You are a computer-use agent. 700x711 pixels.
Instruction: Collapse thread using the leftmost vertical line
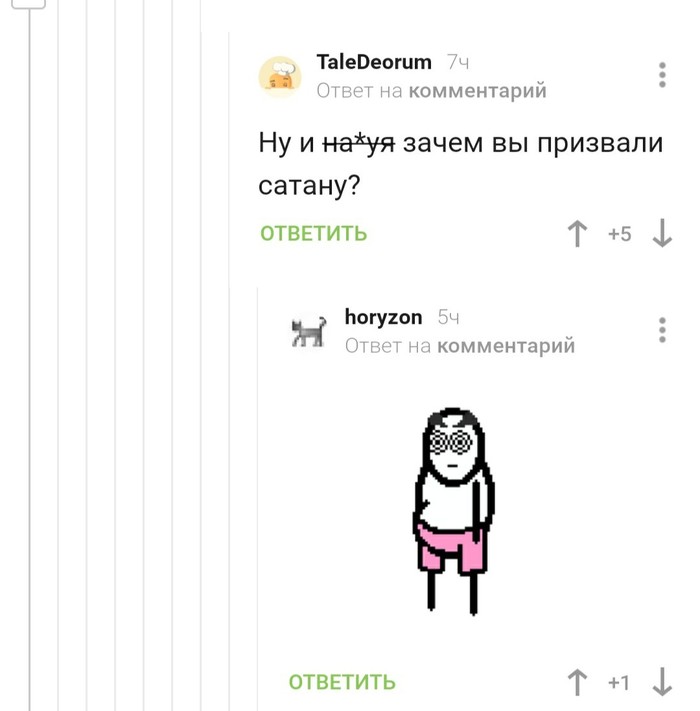30,358
